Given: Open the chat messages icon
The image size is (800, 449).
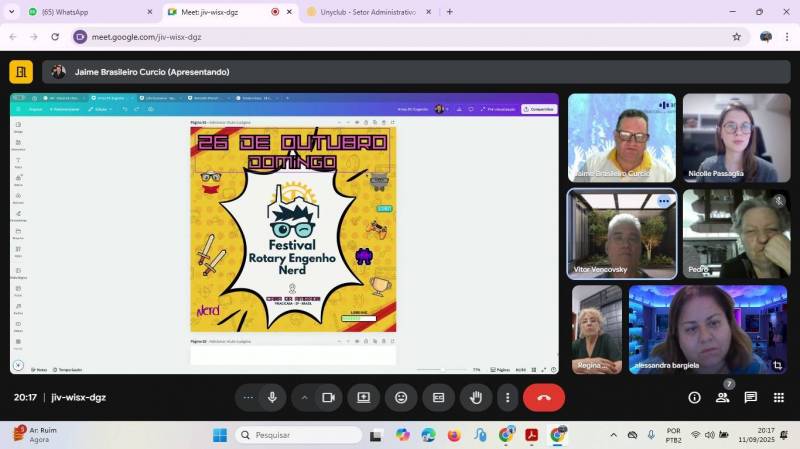Looking at the screenshot, I should 750,397.
